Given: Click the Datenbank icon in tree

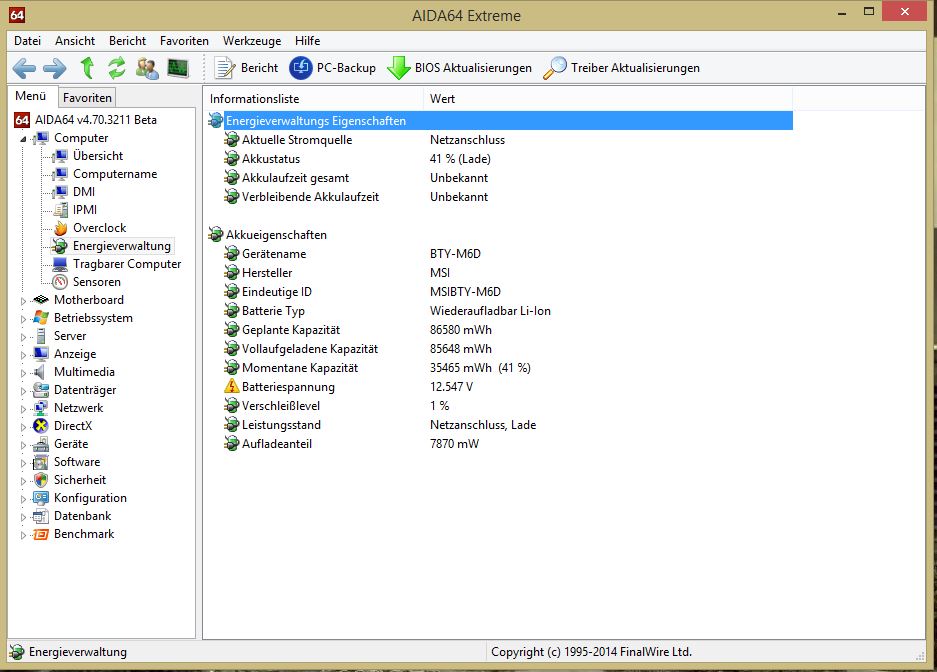Looking at the screenshot, I should [x=41, y=516].
